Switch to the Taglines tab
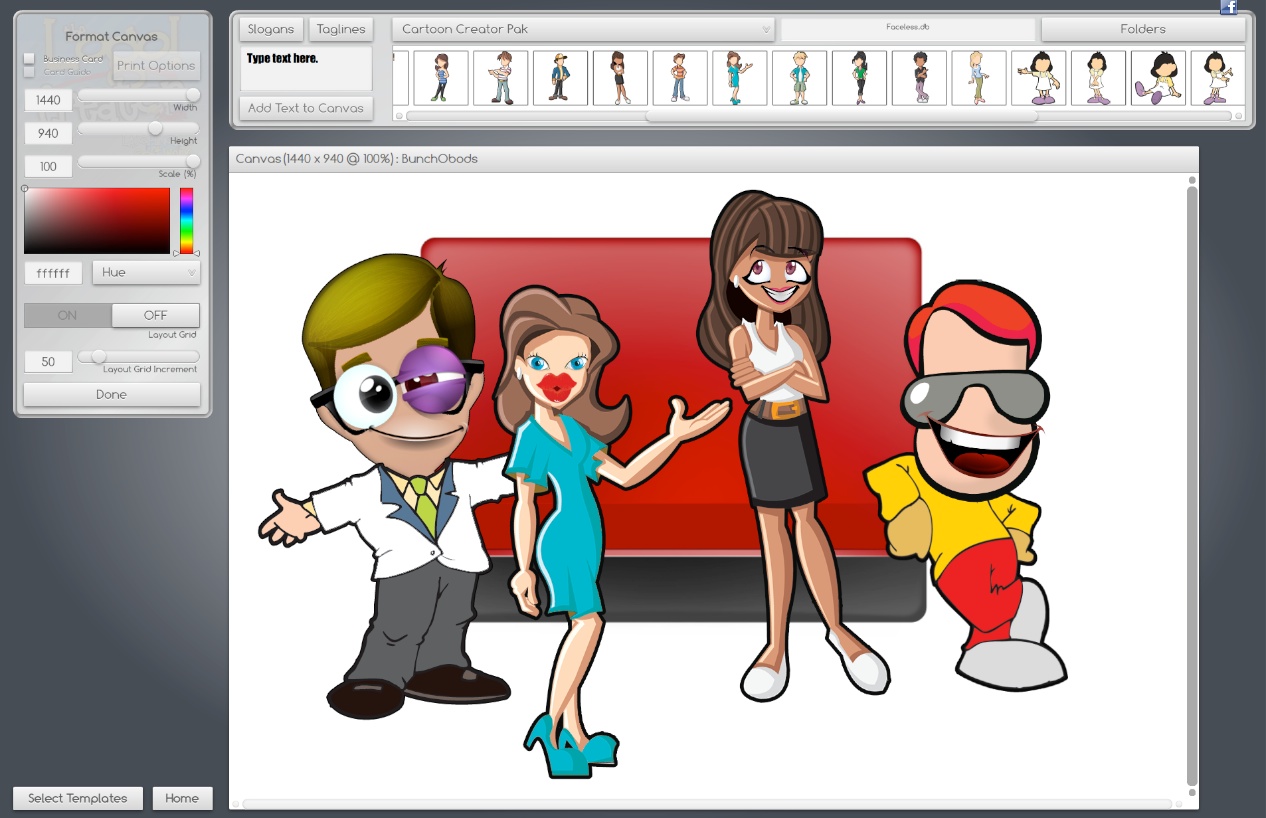The image size is (1266, 818). click(340, 29)
